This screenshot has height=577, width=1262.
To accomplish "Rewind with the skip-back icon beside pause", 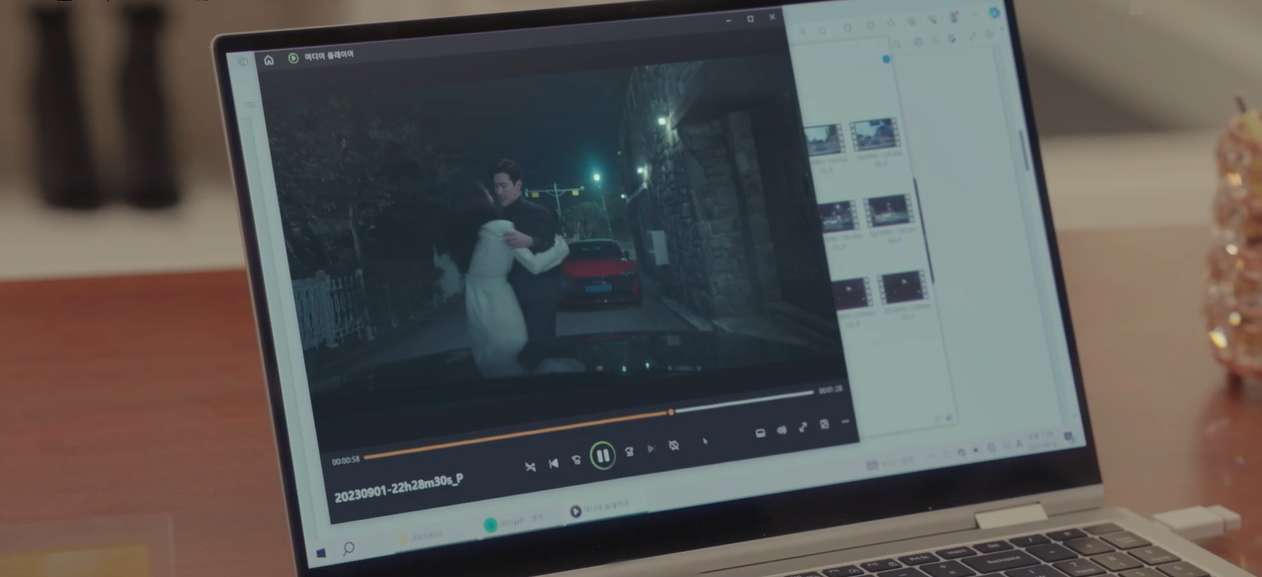I will tap(576, 459).
